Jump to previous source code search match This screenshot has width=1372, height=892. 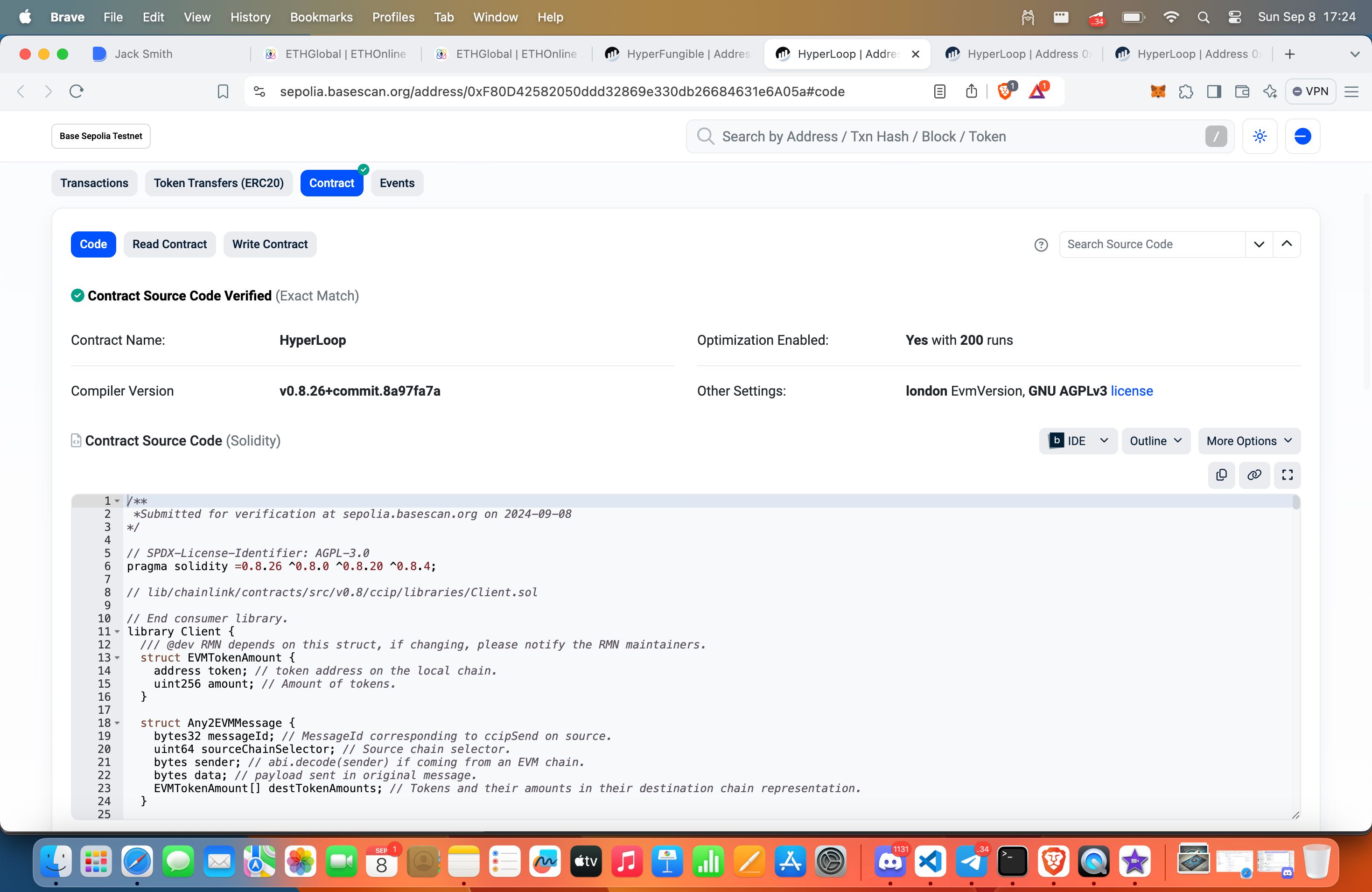pos(1287,244)
